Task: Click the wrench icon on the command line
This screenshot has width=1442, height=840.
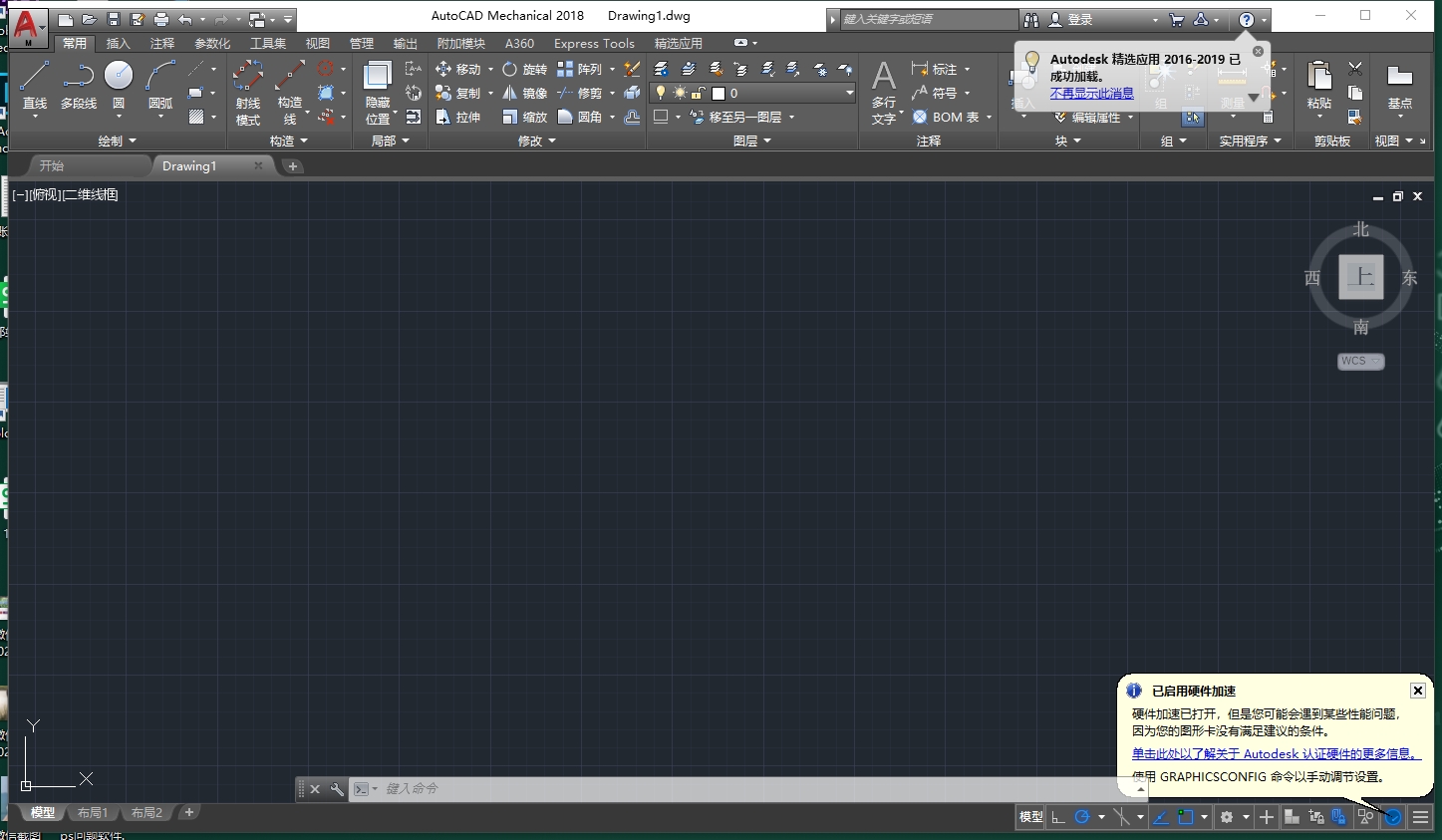Action: click(x=337, y=789)
